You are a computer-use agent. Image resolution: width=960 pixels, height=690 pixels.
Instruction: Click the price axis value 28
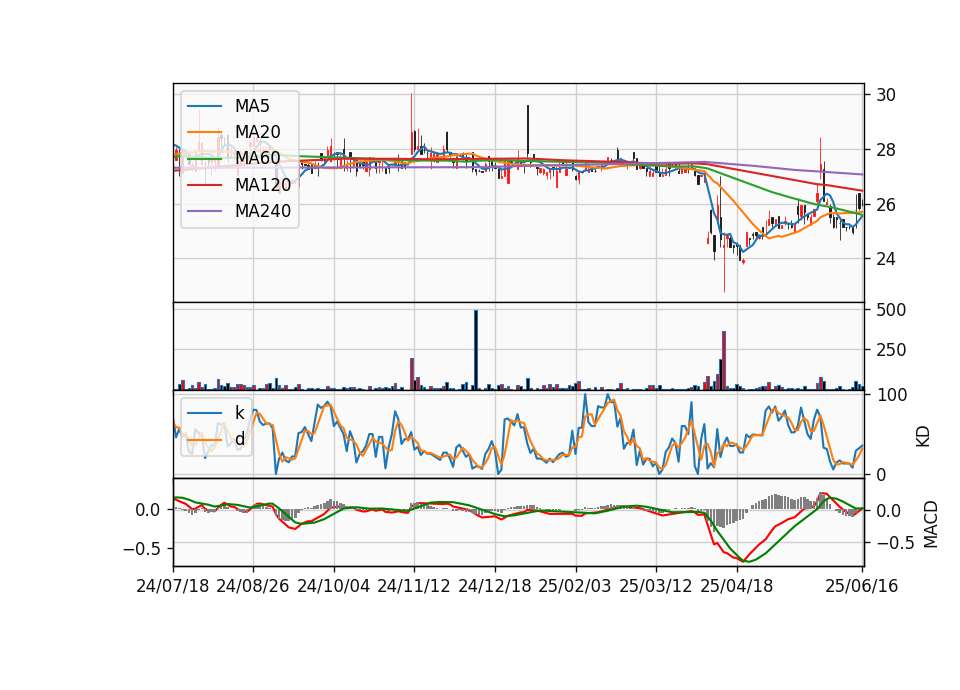[x=886, y=150]
